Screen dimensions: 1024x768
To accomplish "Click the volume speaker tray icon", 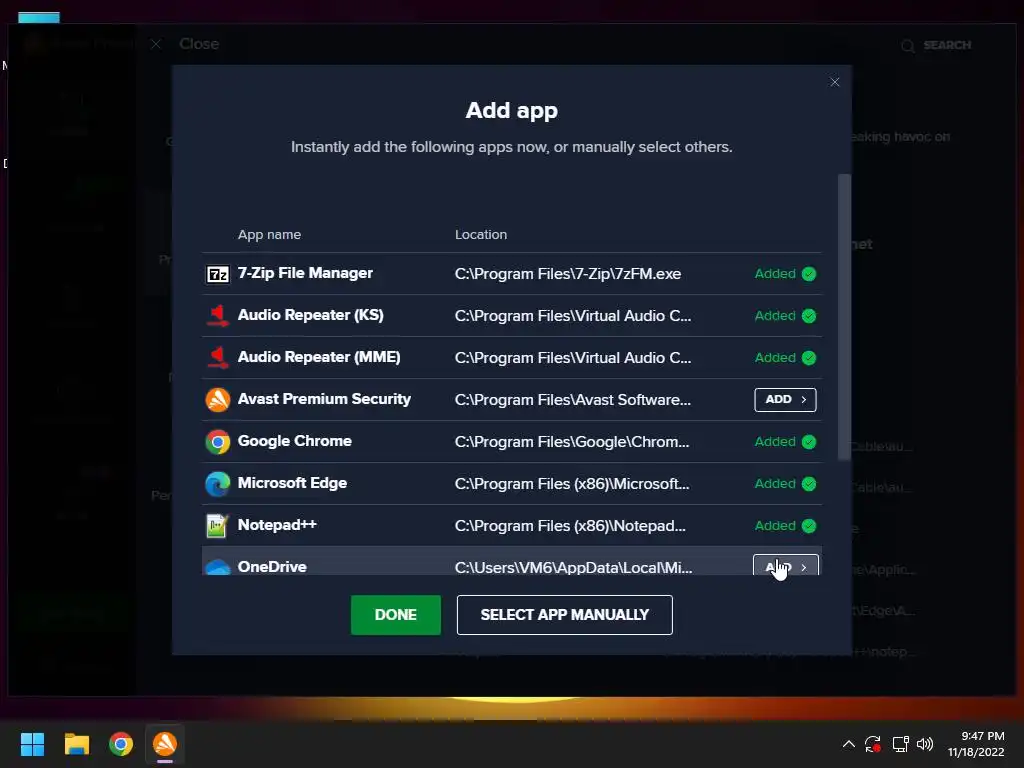I will tap(925, 744).
